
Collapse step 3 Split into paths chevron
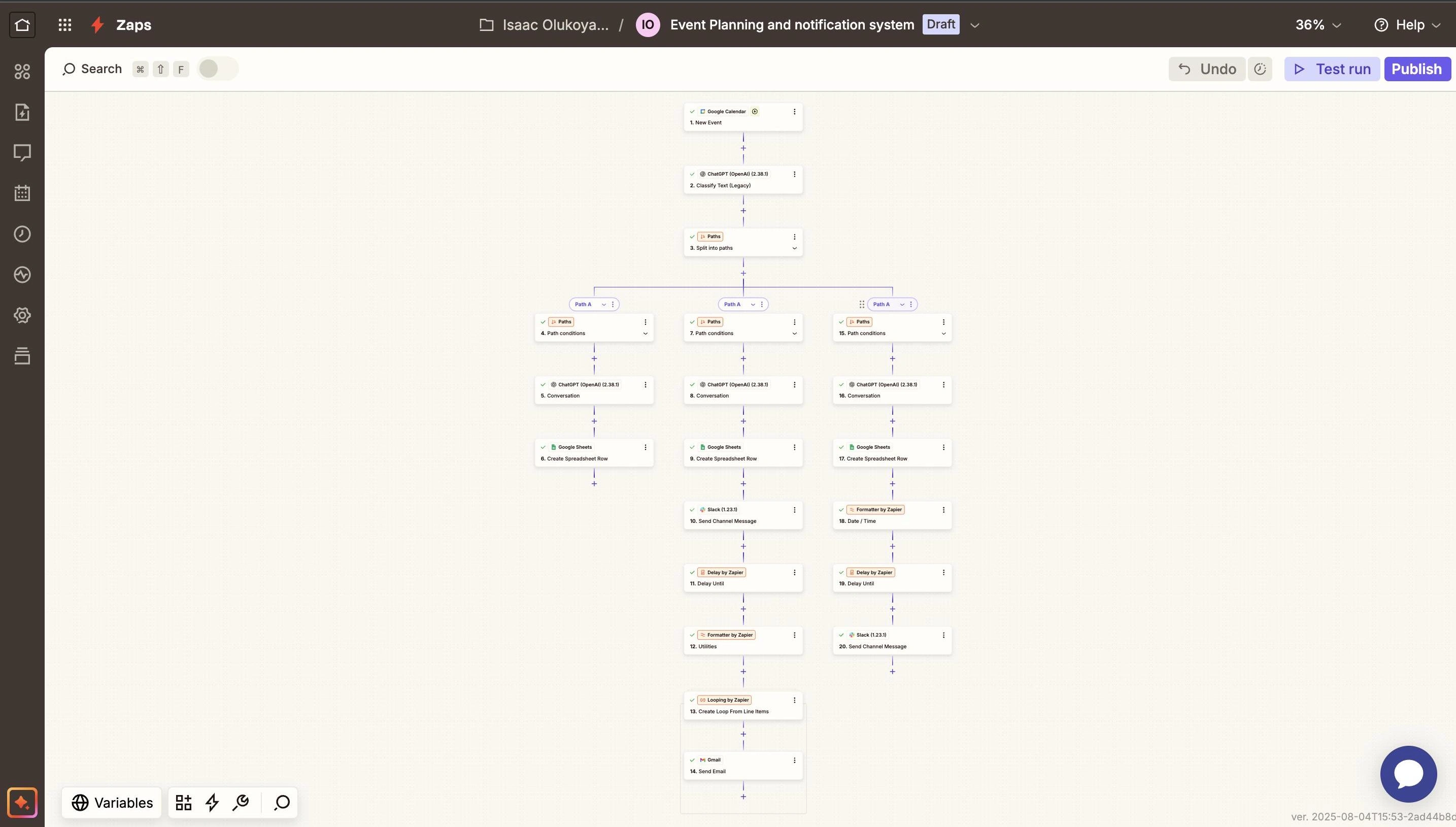tap(794, 248)
